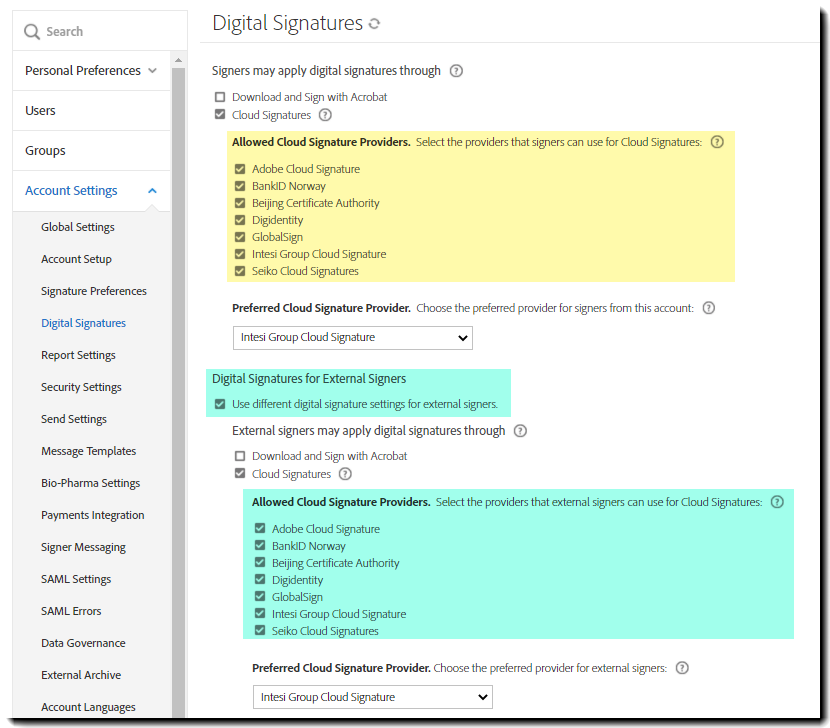Click help icon for preferred provider for signers
Screen dimensions: 830x728
pyautogui.click(x=708, y=308)
